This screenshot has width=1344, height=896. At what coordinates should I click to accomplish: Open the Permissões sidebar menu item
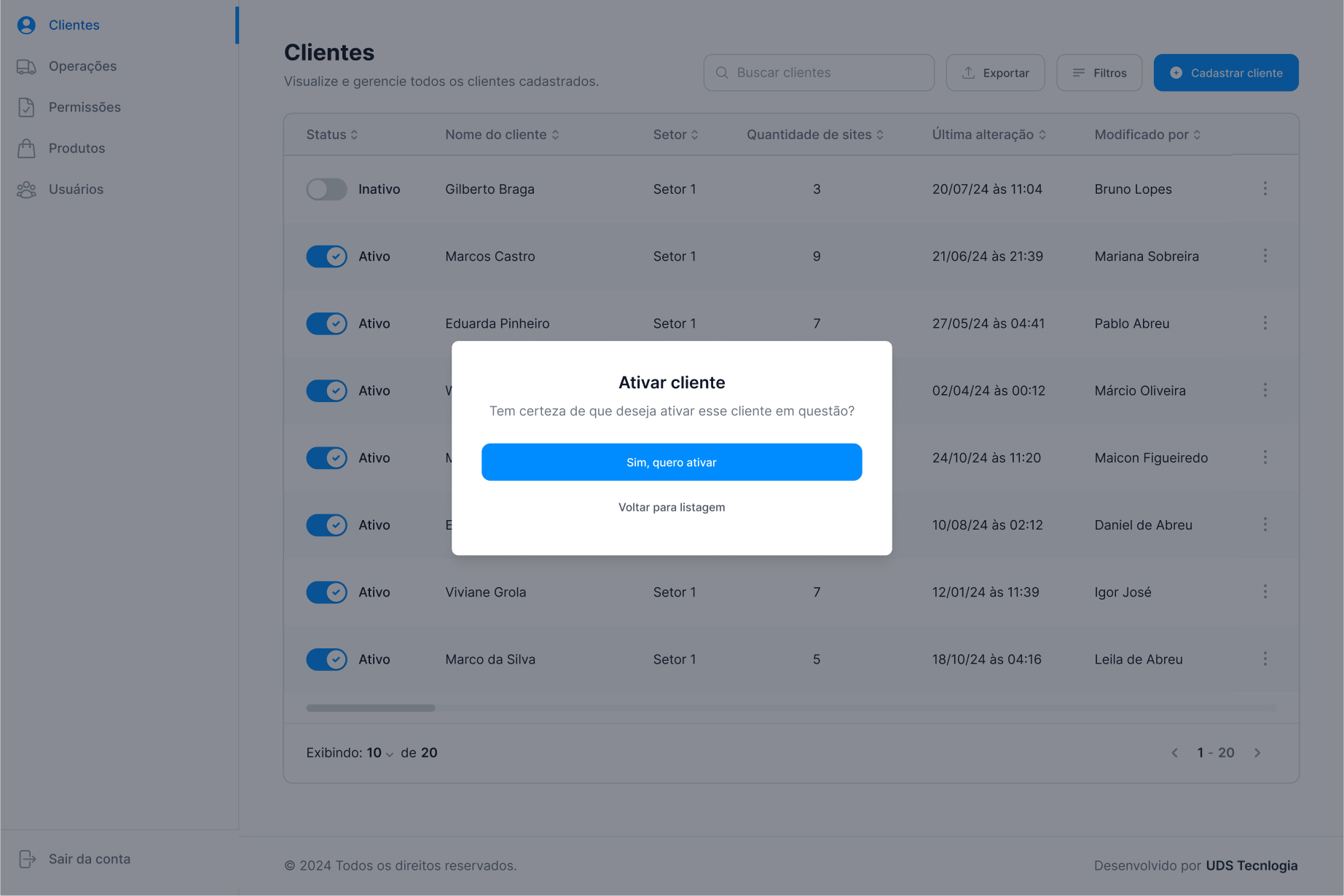[x=118, y=107]
